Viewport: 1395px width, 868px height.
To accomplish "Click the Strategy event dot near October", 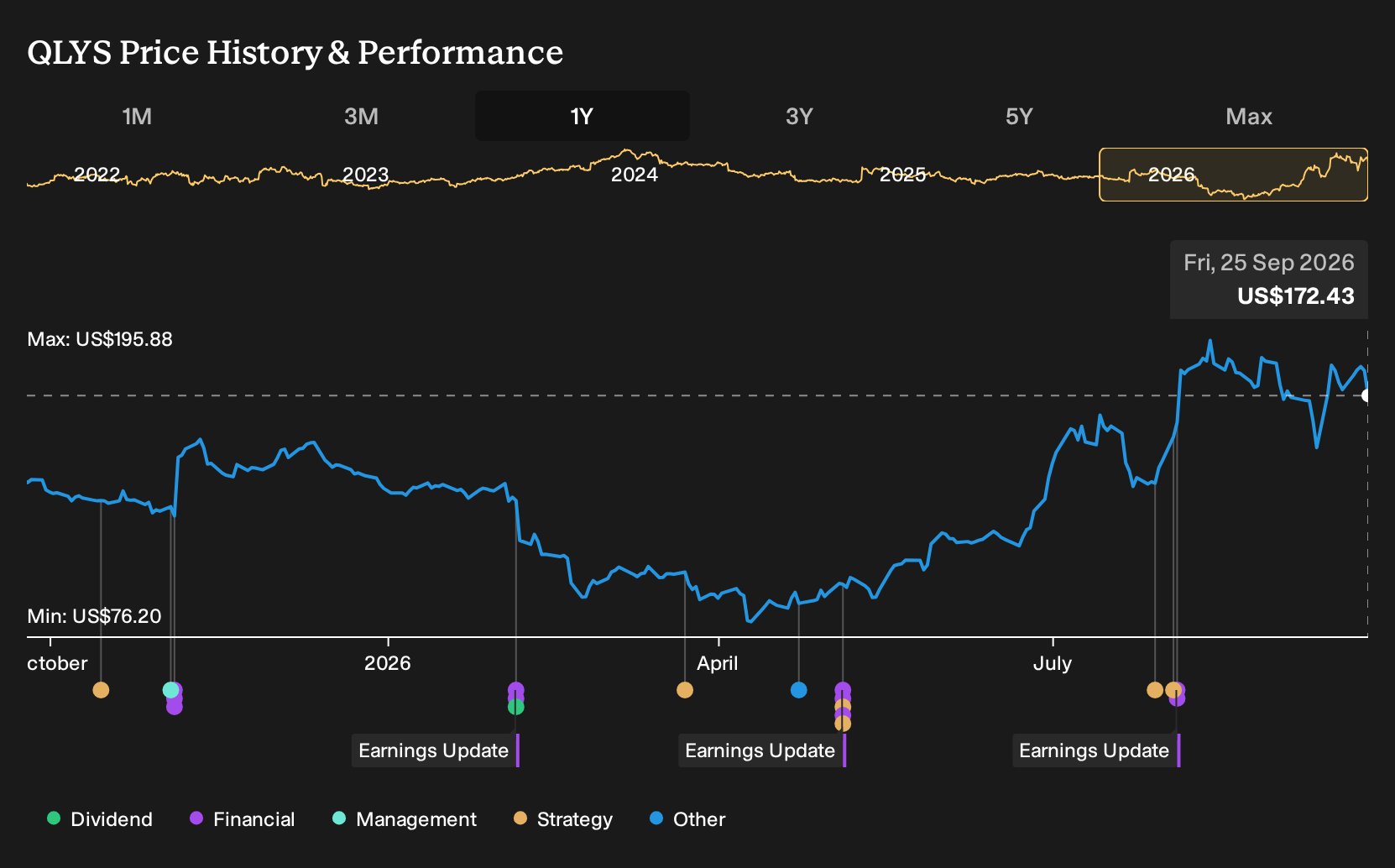I will click(x=101, y=690).
